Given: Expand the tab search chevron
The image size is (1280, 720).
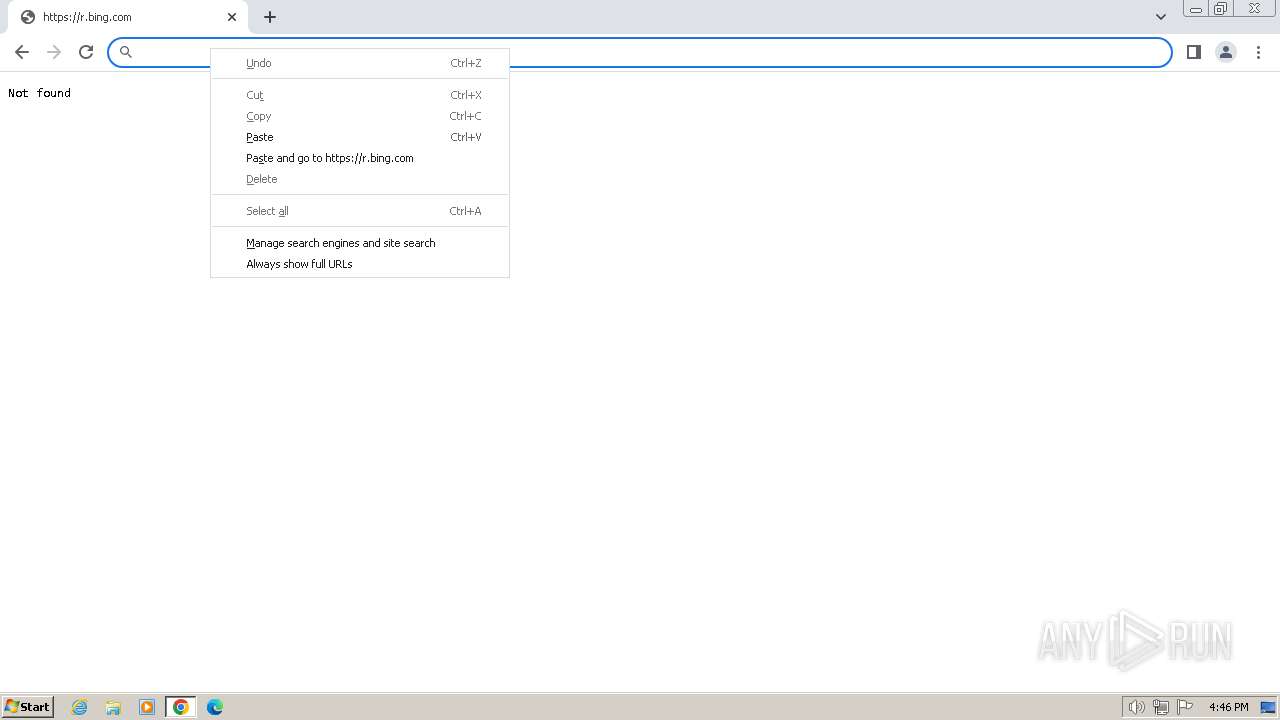Looking at the screenshot, I should pyautogui.click(x=1161, y=17).
